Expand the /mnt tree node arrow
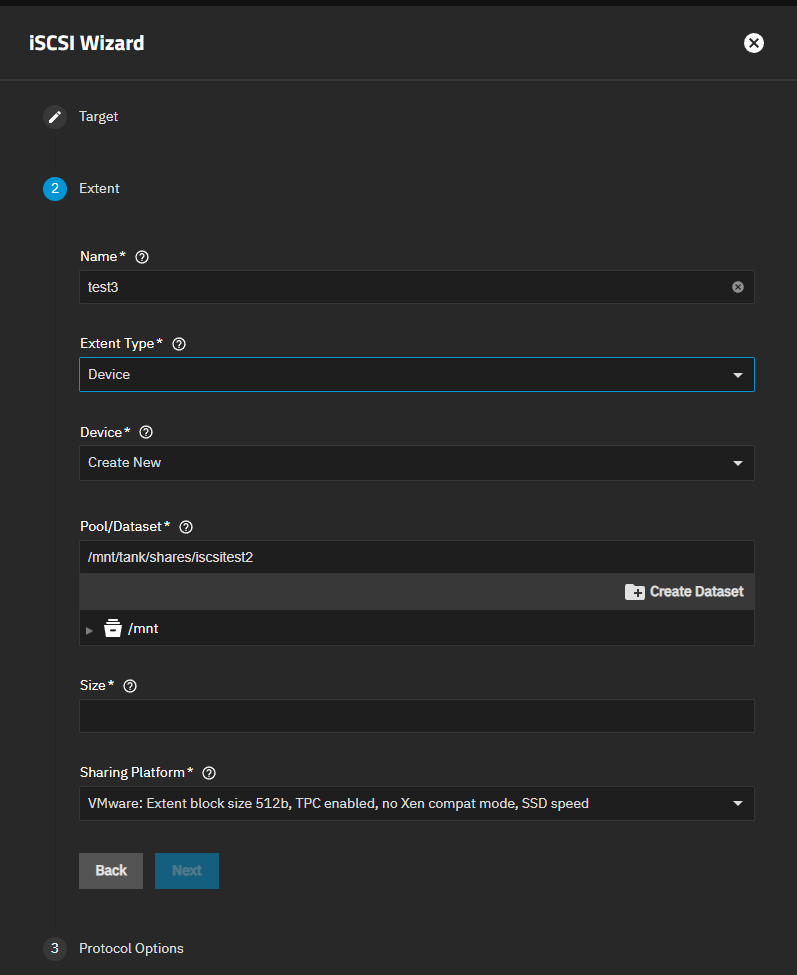This screenshot has width=797, height=975. 89,630
